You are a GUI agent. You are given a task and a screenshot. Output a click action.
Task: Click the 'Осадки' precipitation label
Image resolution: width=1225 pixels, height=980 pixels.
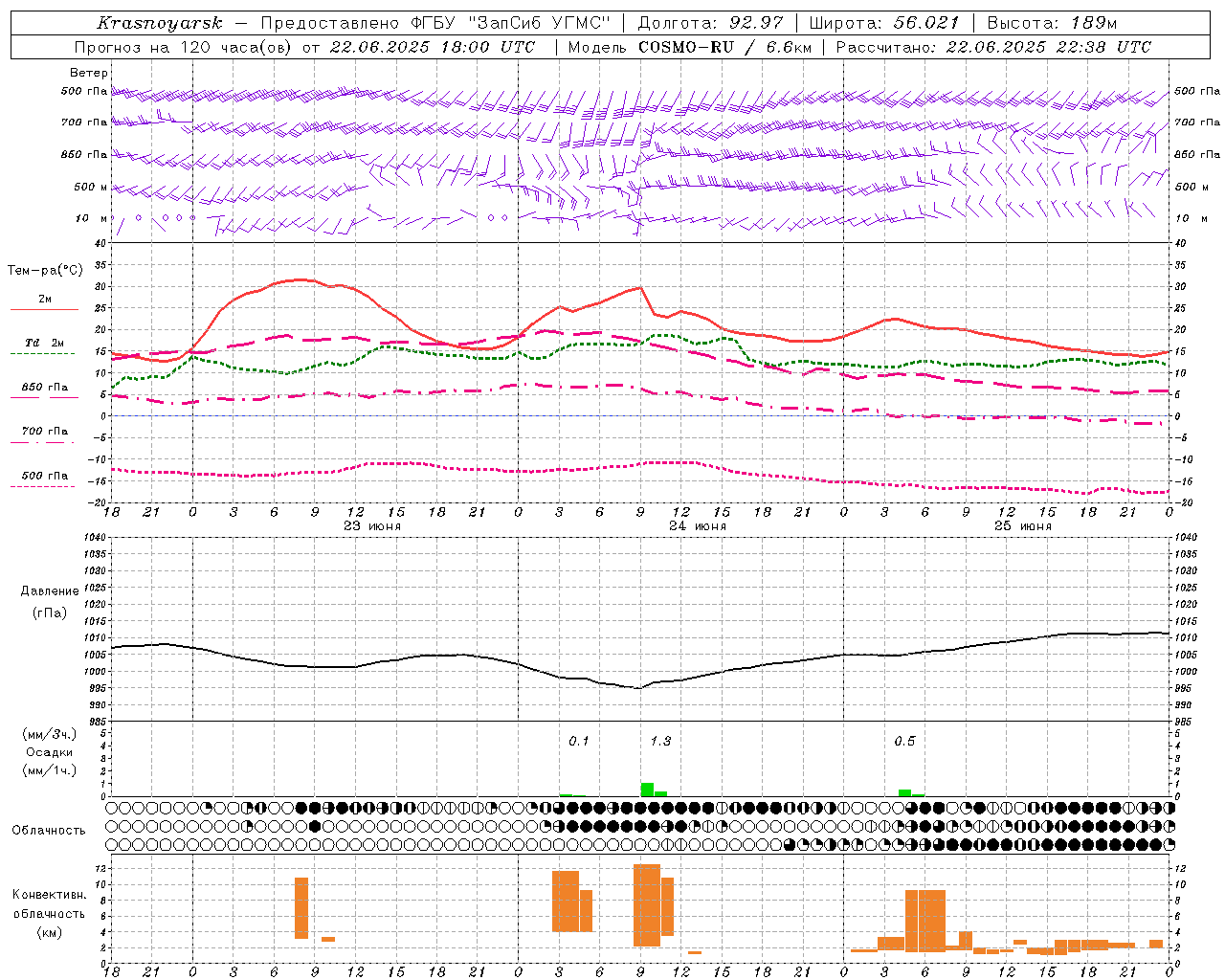pyautogui.click(x=50, y=752)
